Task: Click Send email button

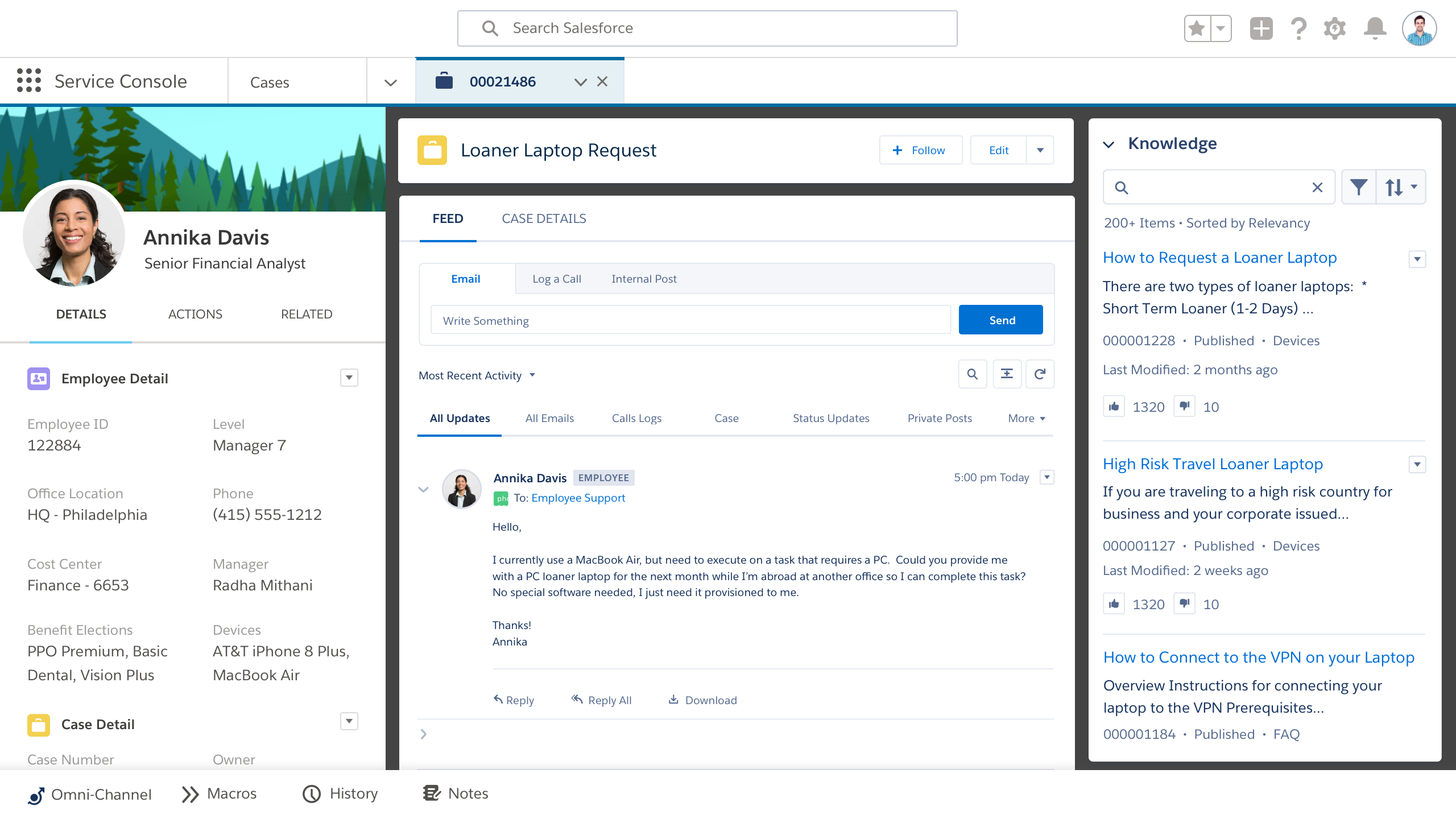Action: point(1002,320)
